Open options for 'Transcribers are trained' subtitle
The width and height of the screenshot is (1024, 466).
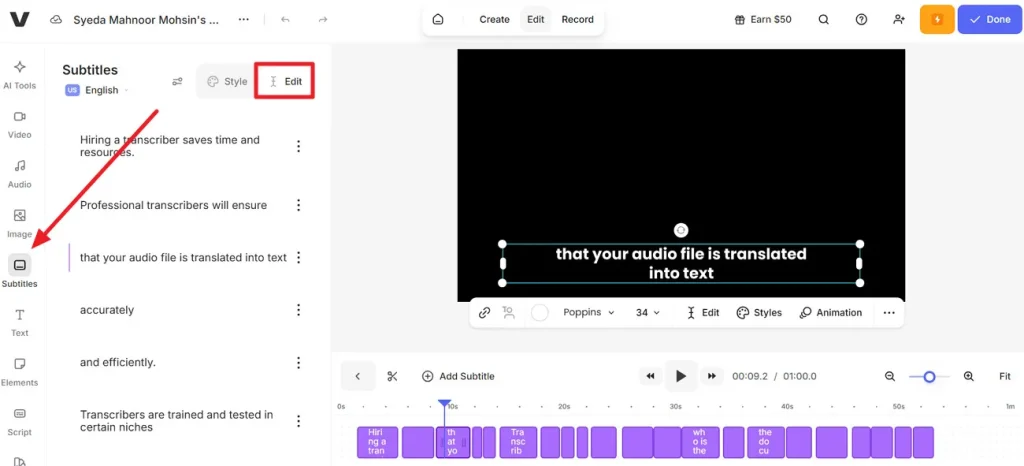(x=298, y=421)
